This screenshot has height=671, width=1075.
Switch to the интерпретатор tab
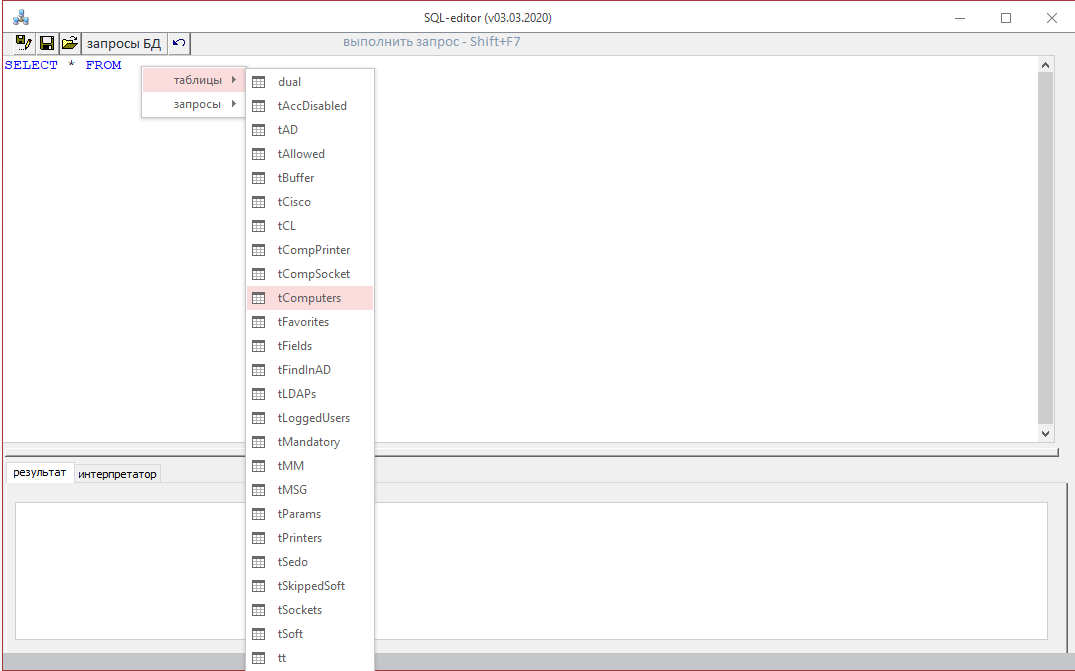(x=117, y=474)
